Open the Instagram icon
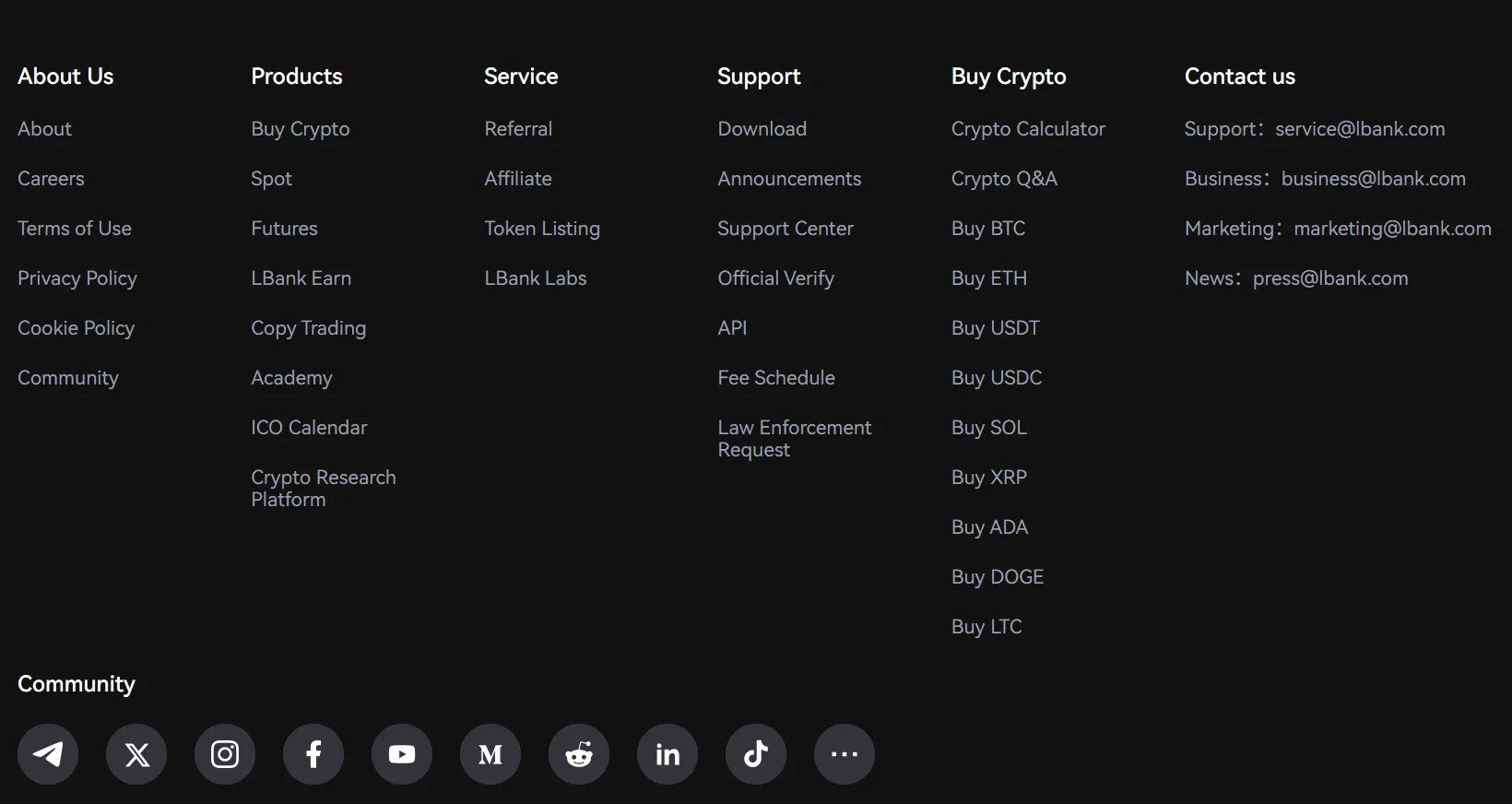1512x804 pixels. pyautogui.click(x=225, y=754)
